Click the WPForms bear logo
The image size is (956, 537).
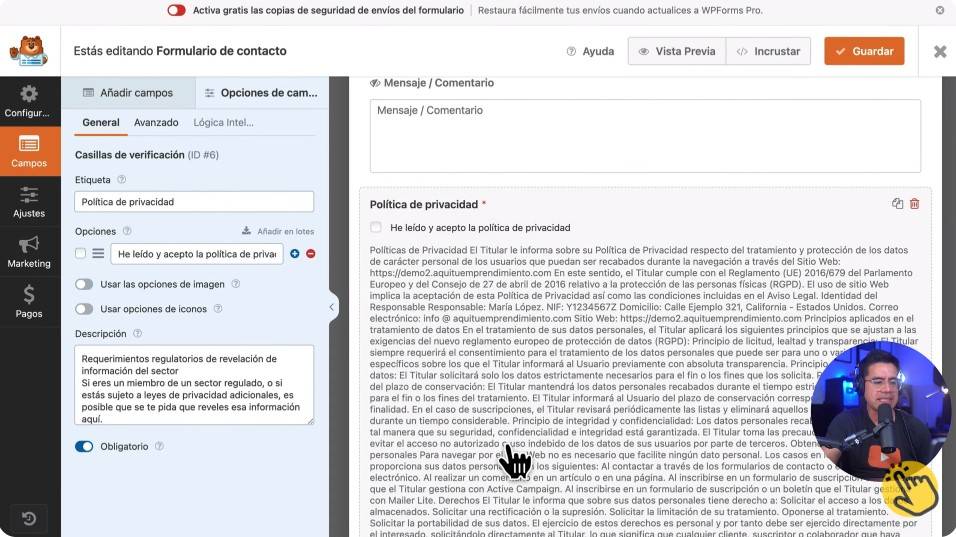tap(29, 51)
